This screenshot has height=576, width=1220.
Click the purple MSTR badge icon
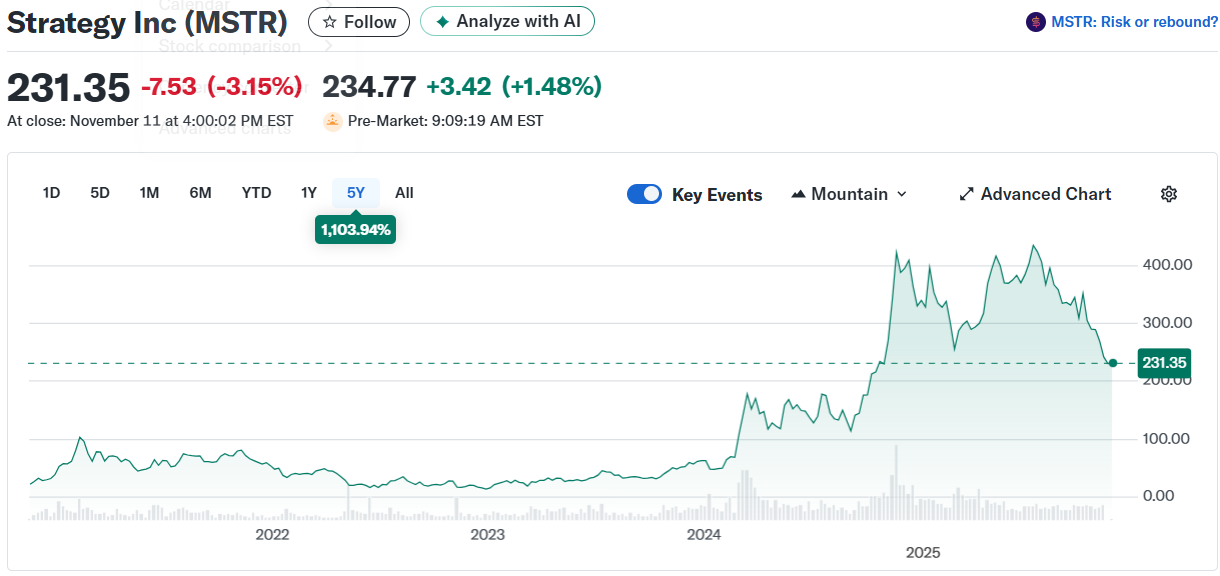tap(1035, 22)
